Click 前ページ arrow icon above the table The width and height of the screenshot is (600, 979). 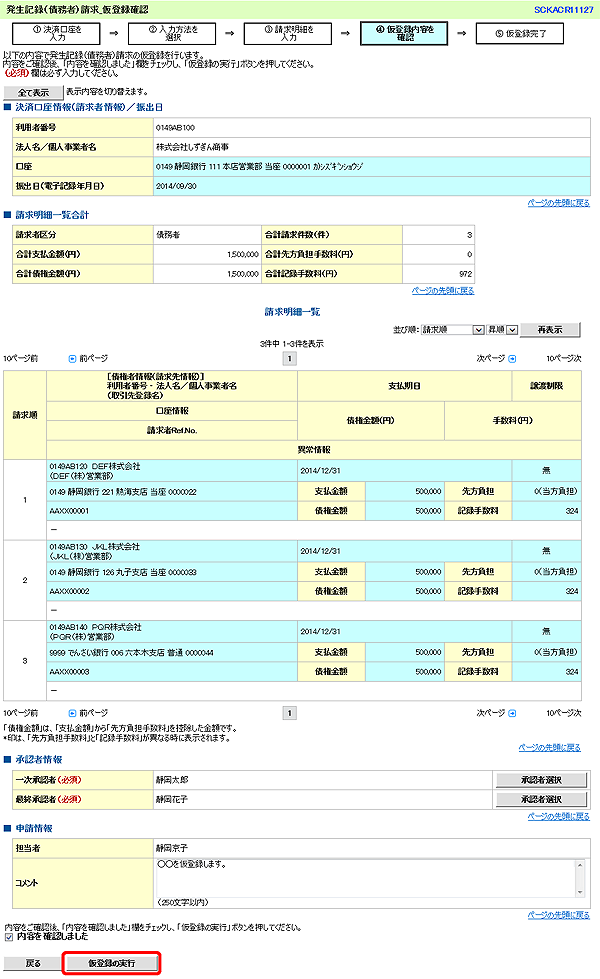coord(72,359)
